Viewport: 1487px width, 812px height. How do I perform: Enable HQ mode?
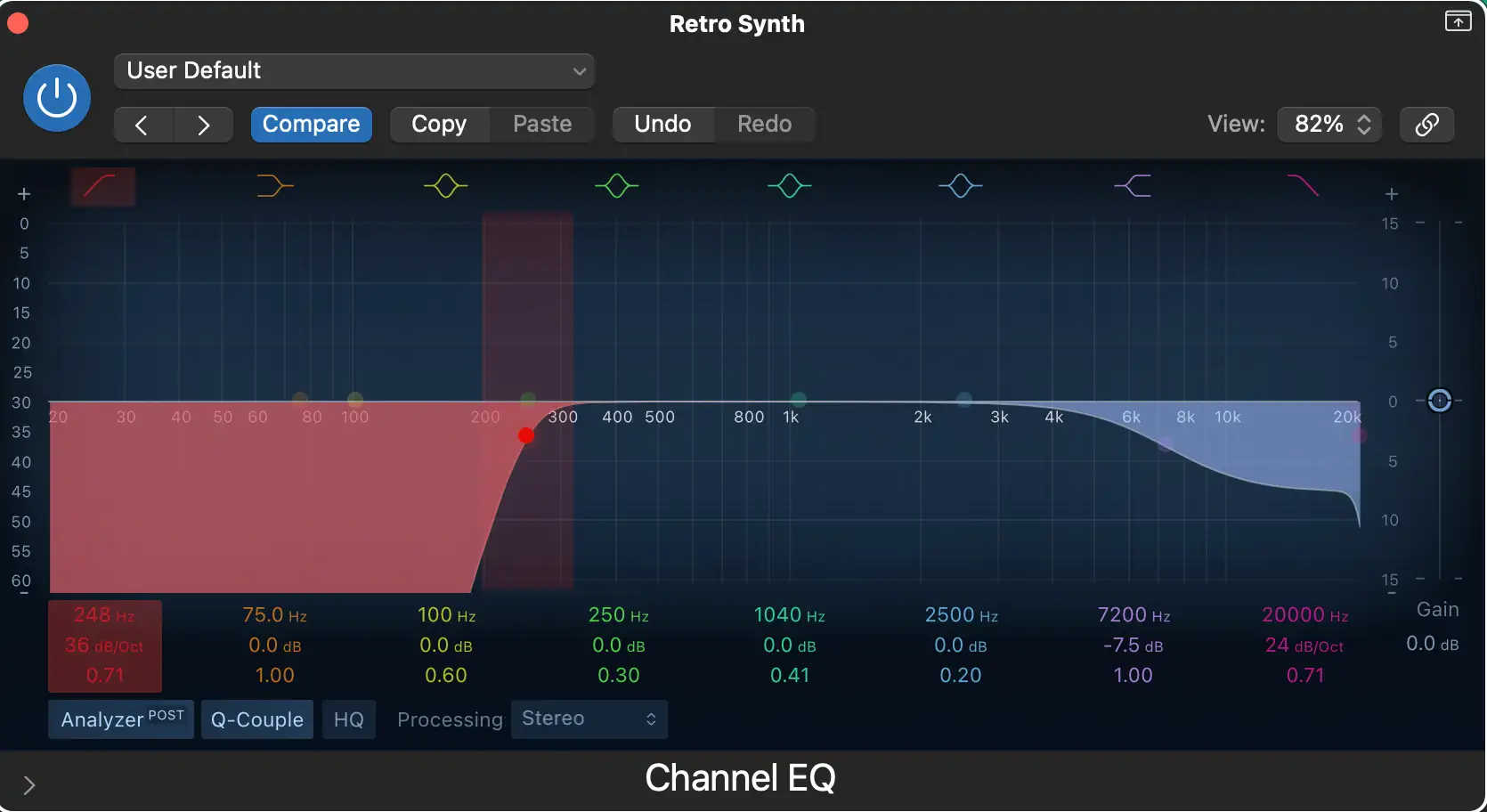pyautogui.click(x=348, y=719)
